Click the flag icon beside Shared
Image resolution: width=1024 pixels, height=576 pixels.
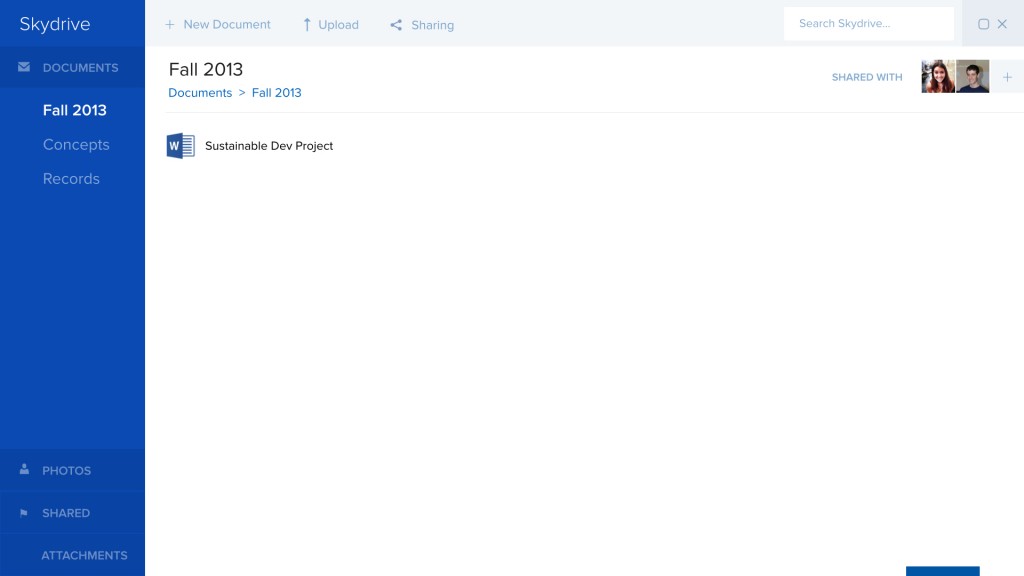pyautogui.click(x=24, y=513)
